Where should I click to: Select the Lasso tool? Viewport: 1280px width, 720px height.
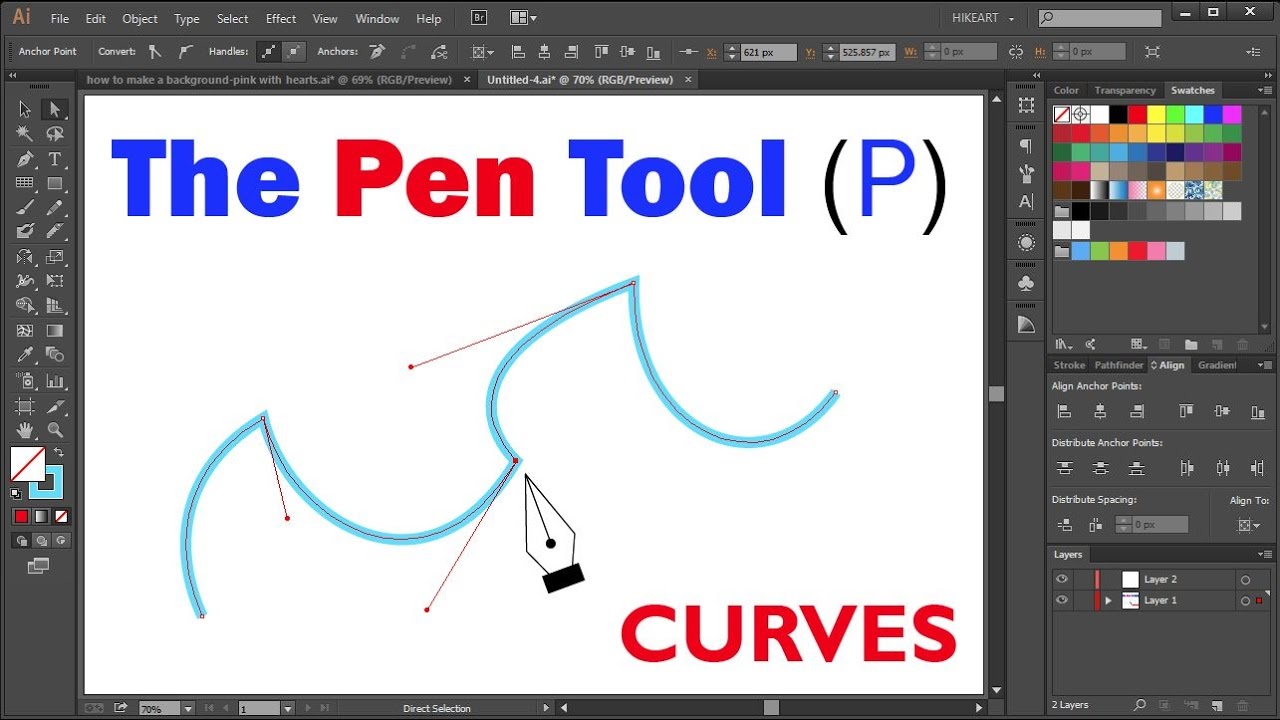[x=55, y=134]
